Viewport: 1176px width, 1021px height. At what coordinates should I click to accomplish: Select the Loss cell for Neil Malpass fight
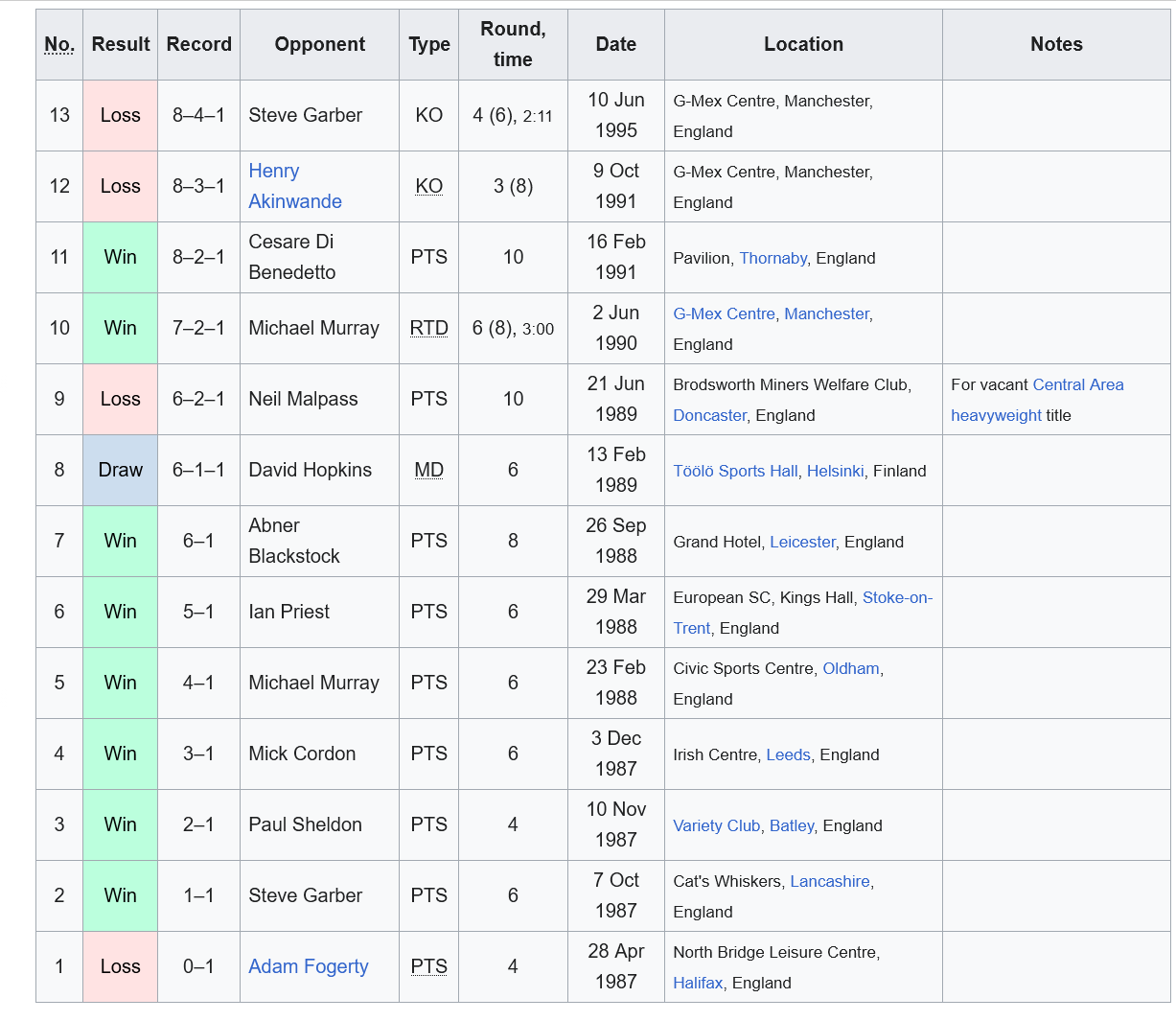pyautogui.click(x=121, y=399)
